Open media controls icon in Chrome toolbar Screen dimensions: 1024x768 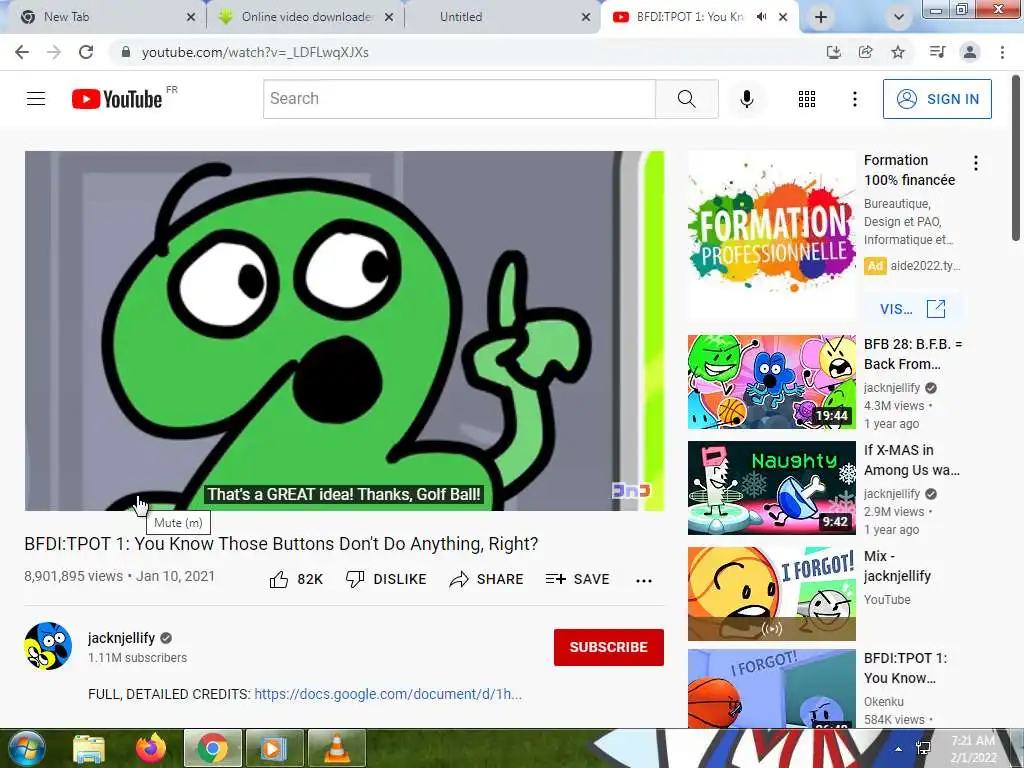pyautogui.click(x=937, y=52)
